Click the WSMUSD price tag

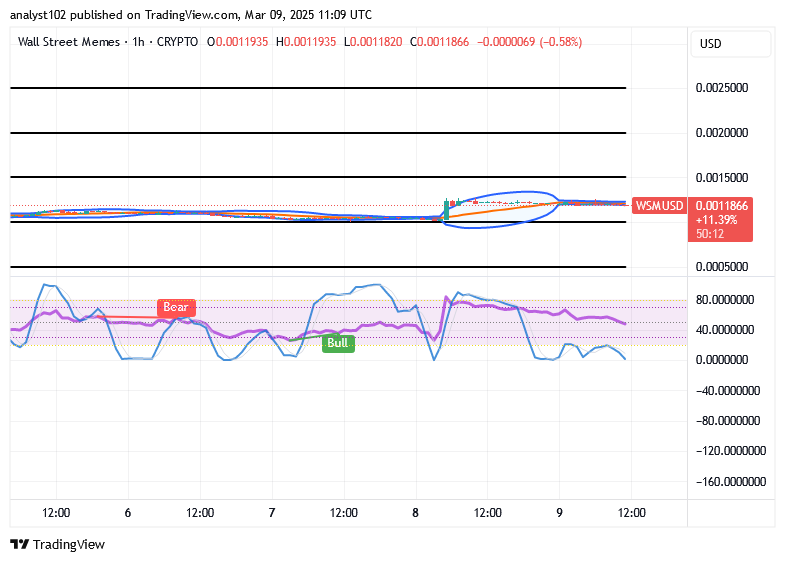659,206
